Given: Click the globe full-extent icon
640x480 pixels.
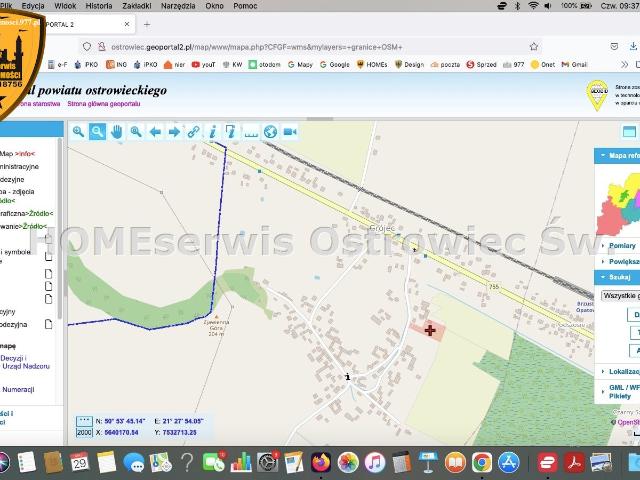Looking at the screenshot, I should coord(270,131).
